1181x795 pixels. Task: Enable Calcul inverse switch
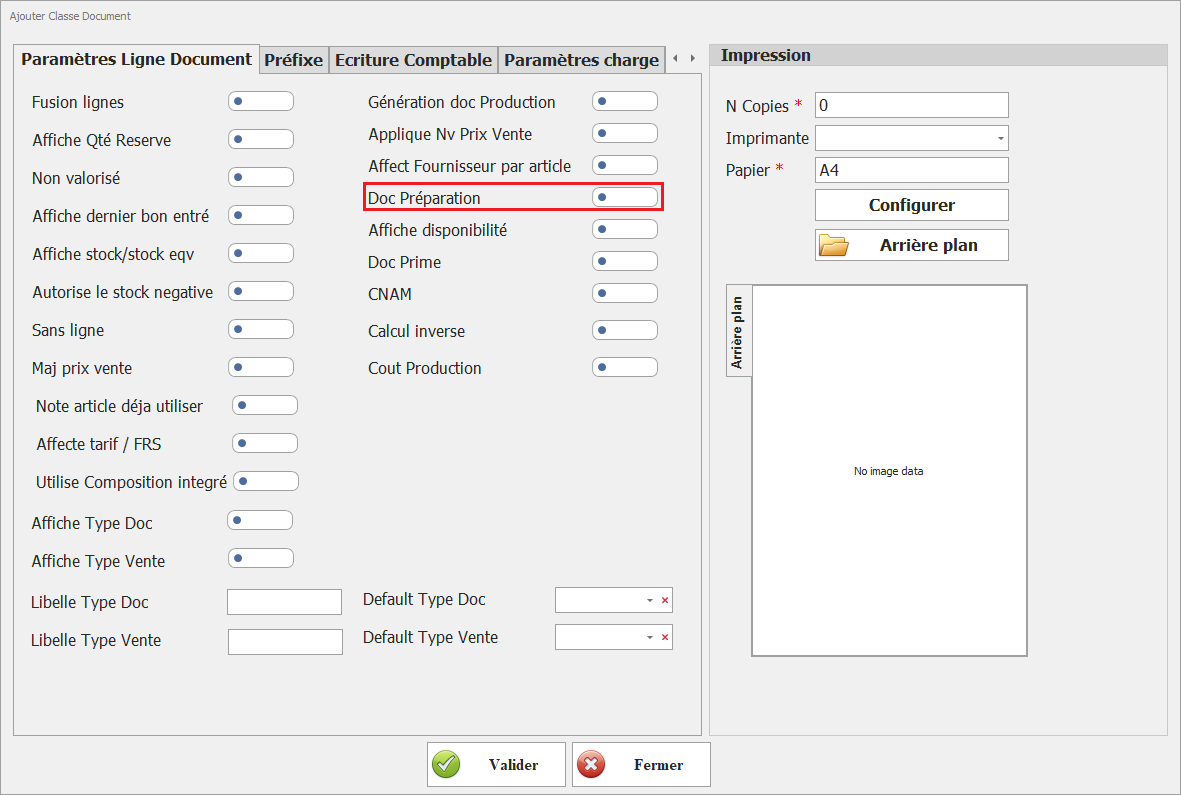(x=624, y=330)
